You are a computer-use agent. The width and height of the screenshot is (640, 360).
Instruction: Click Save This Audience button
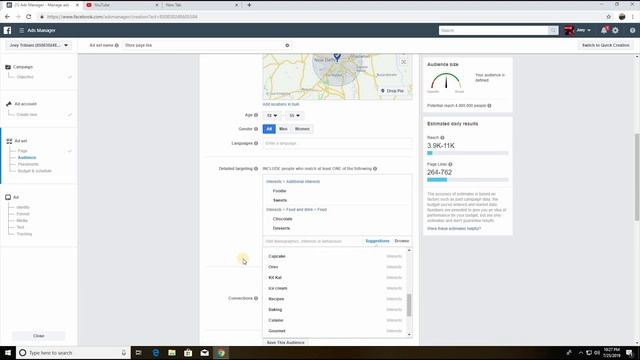(x=285, y=342)
